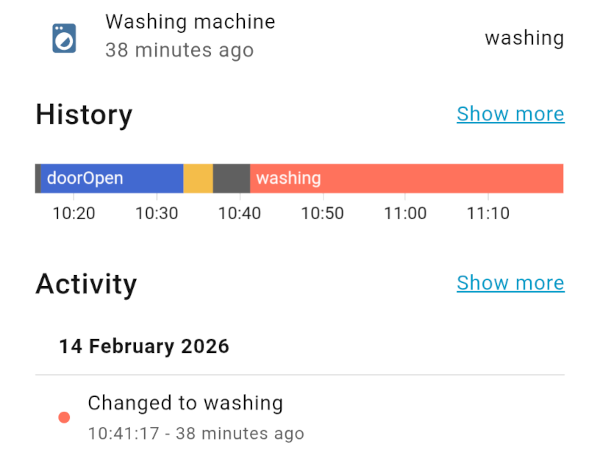
Task: Click the 10:50 time axis label
Action: (x=322, y=213)
